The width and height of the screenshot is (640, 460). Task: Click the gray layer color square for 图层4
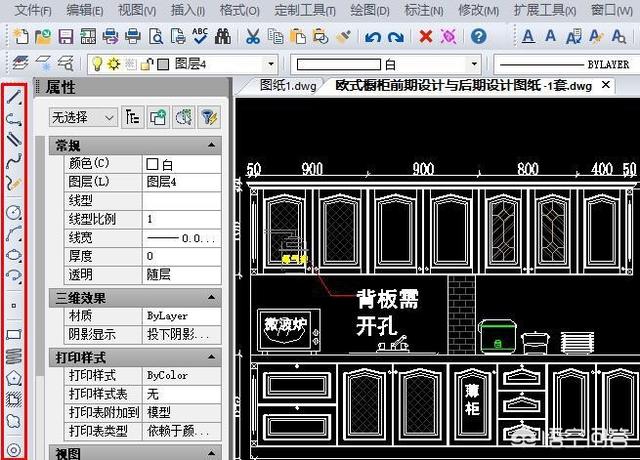[x=163, y=64]
